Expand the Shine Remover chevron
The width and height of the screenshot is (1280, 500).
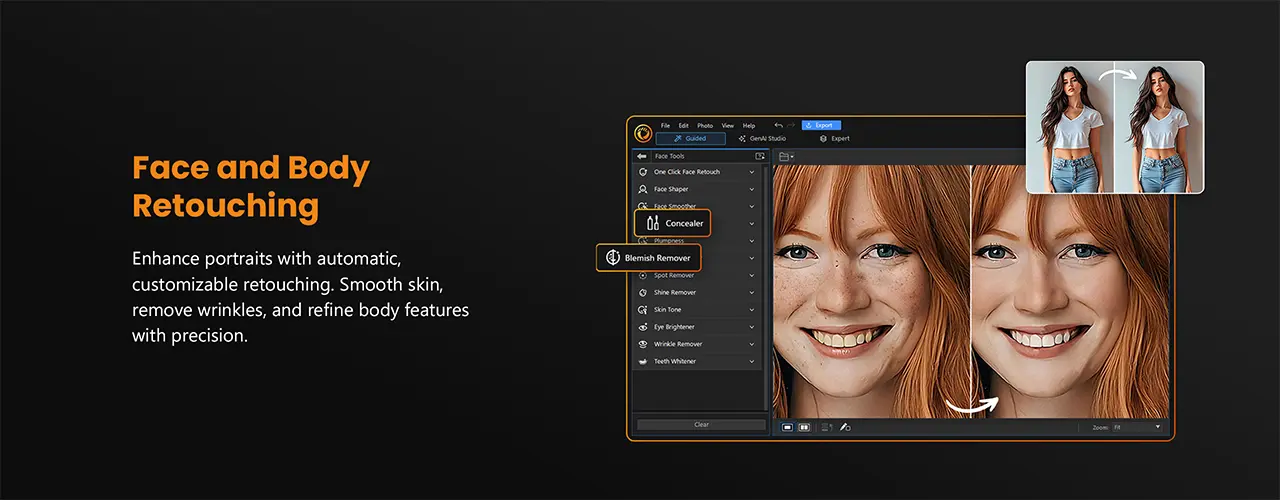[752, 292]
